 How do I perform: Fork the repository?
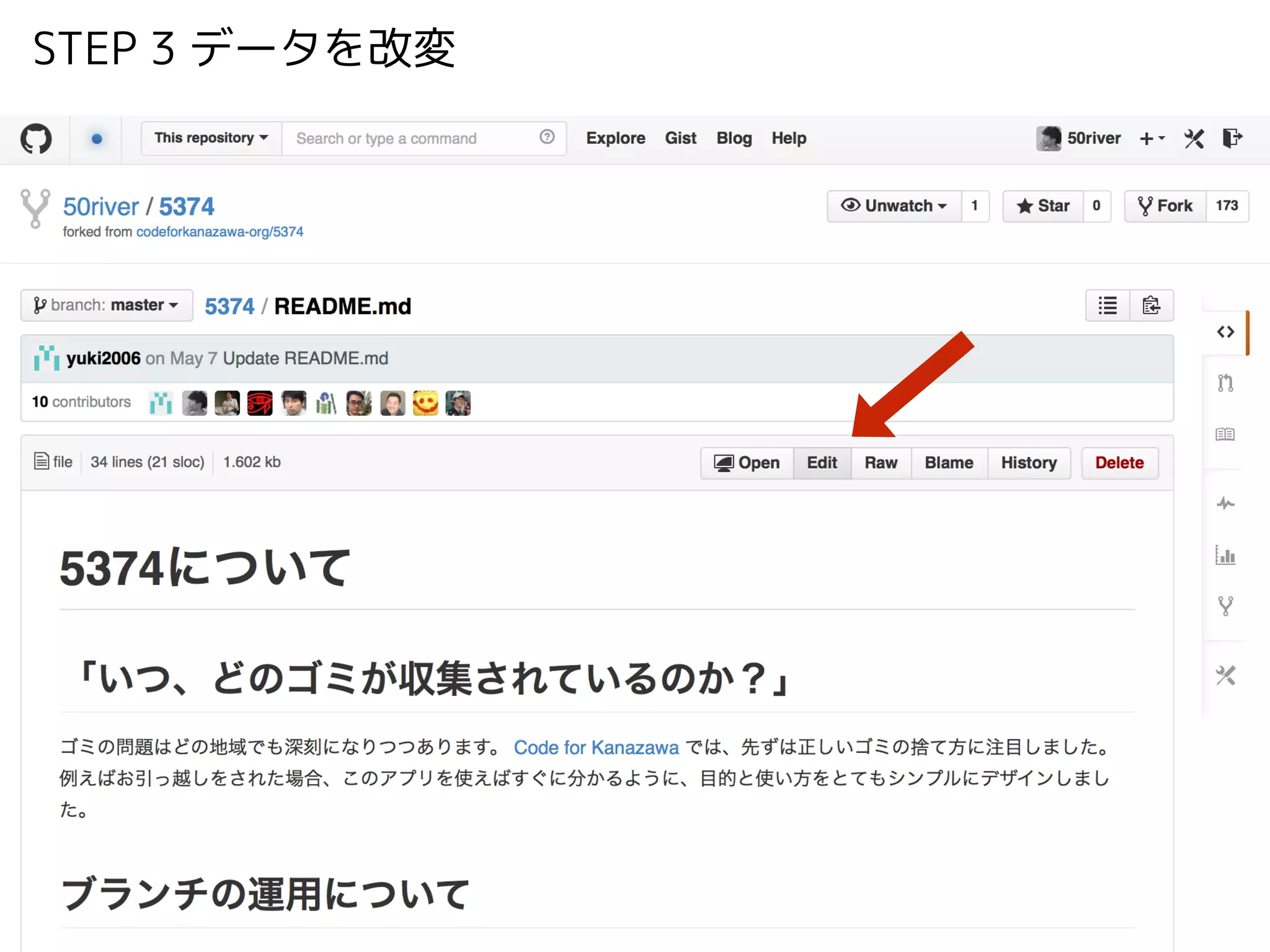[1165, 206]
